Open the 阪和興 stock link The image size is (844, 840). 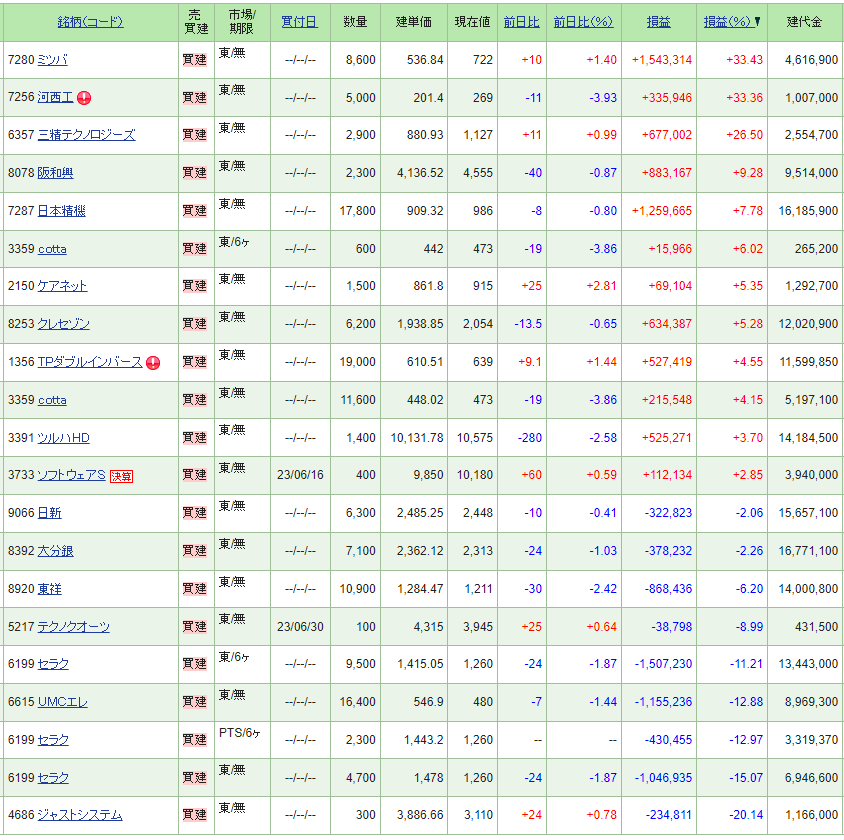click(x=55, y=173)
